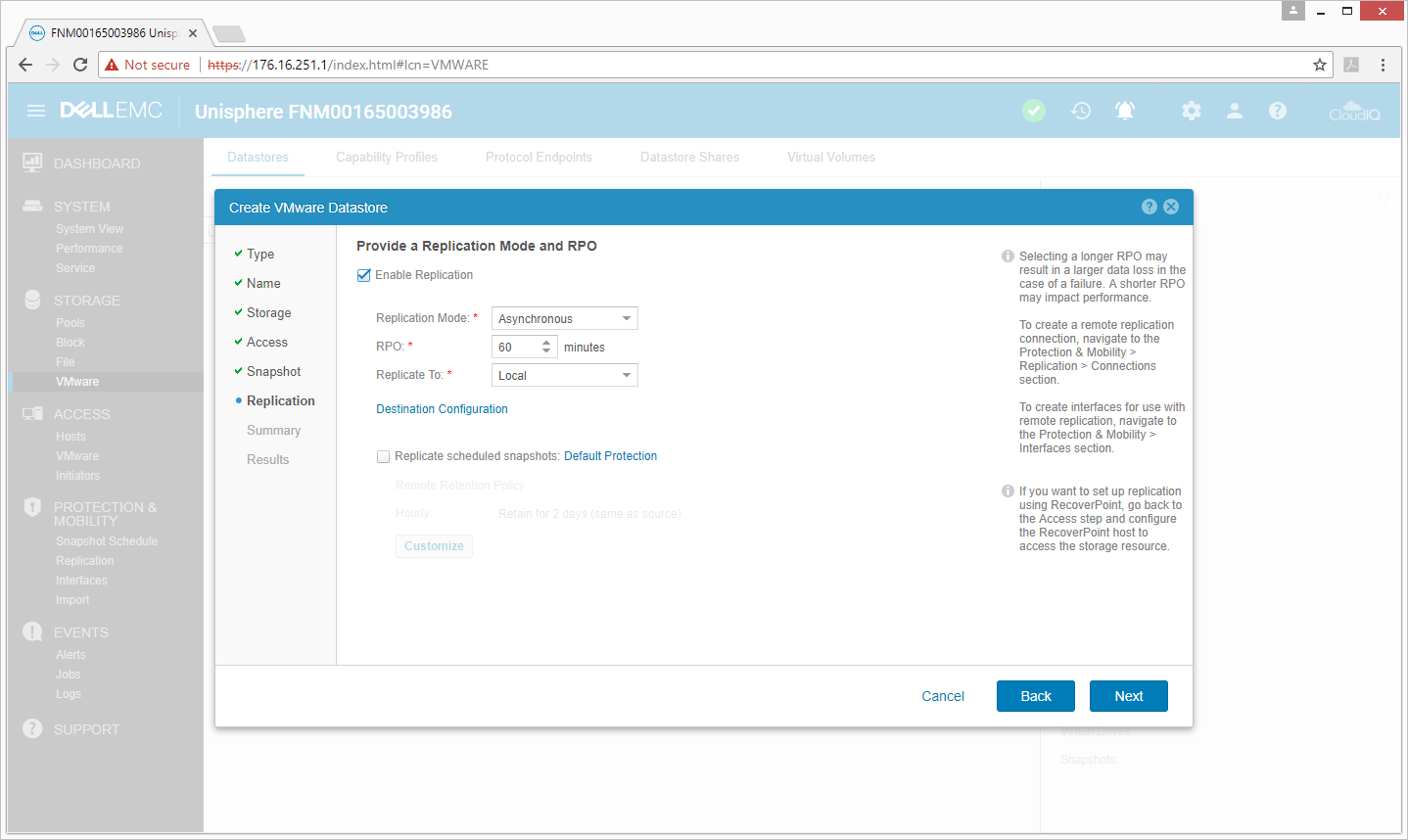Open the alerts bell icon
This screenshot has height=840, width=1408.
[1125, 111]
